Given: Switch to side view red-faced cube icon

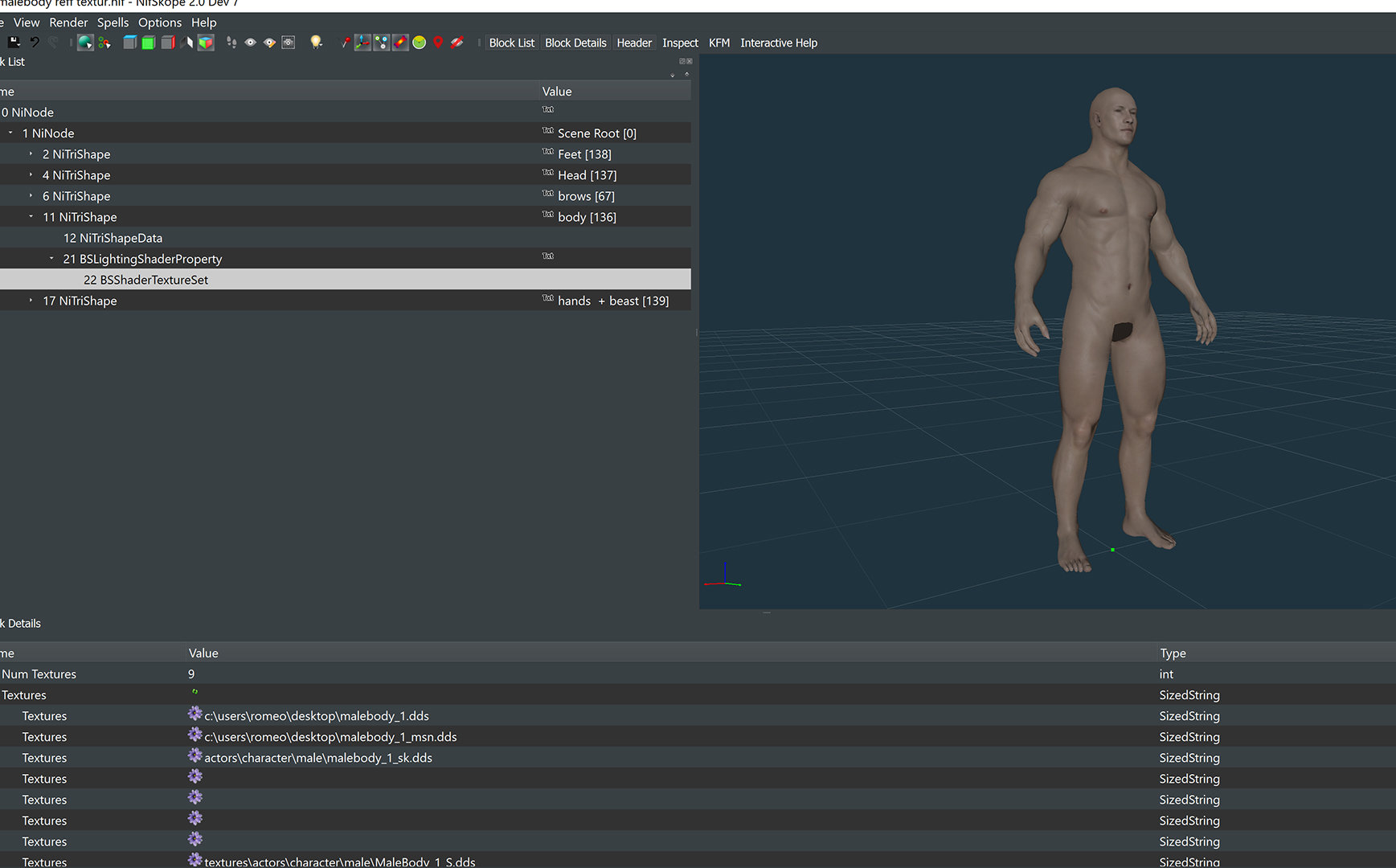Looking at the screenshot, I should (168, 43).
